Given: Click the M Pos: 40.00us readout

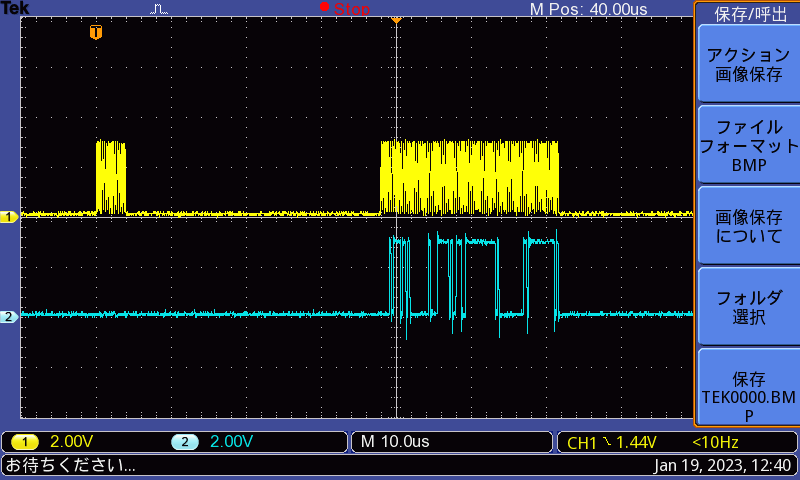Looking at the screenshot, I should pos(588,9).
